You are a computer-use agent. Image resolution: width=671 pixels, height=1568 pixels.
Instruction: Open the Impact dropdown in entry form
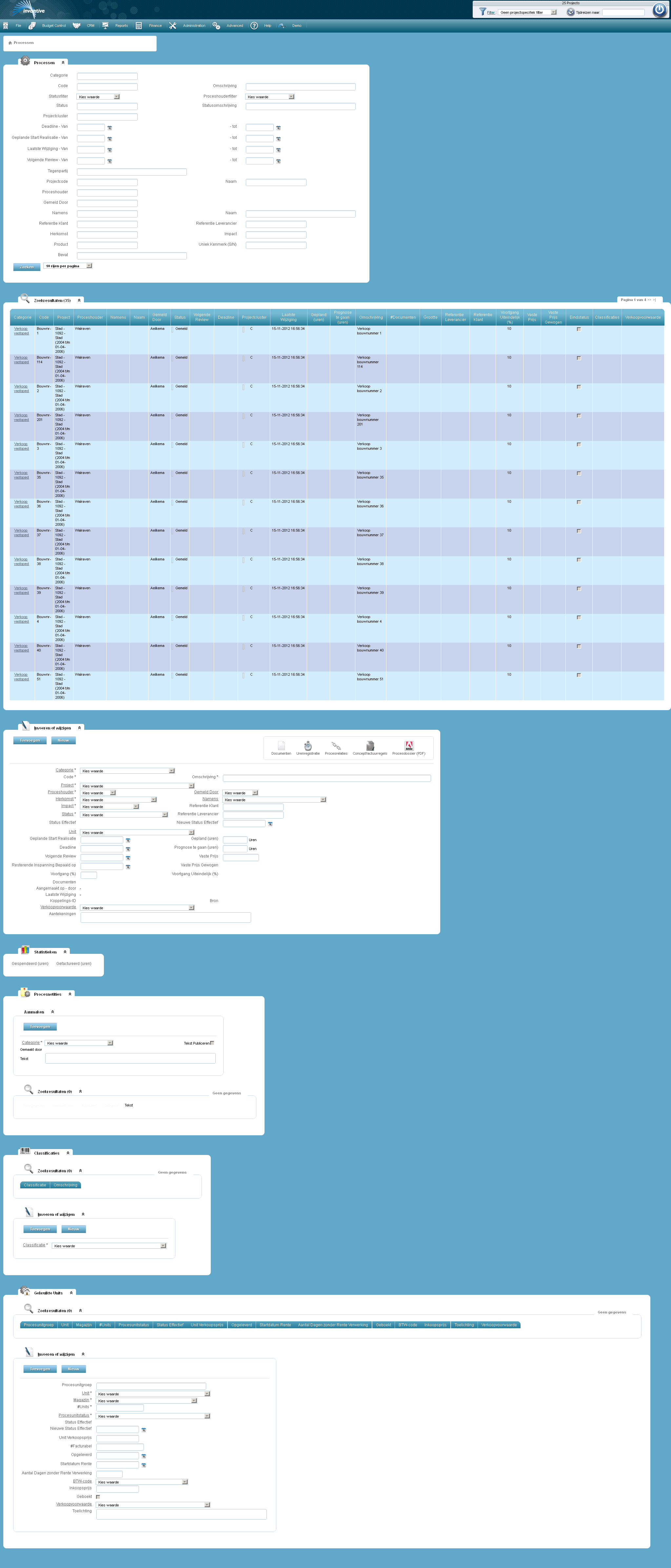click(109, 806)
